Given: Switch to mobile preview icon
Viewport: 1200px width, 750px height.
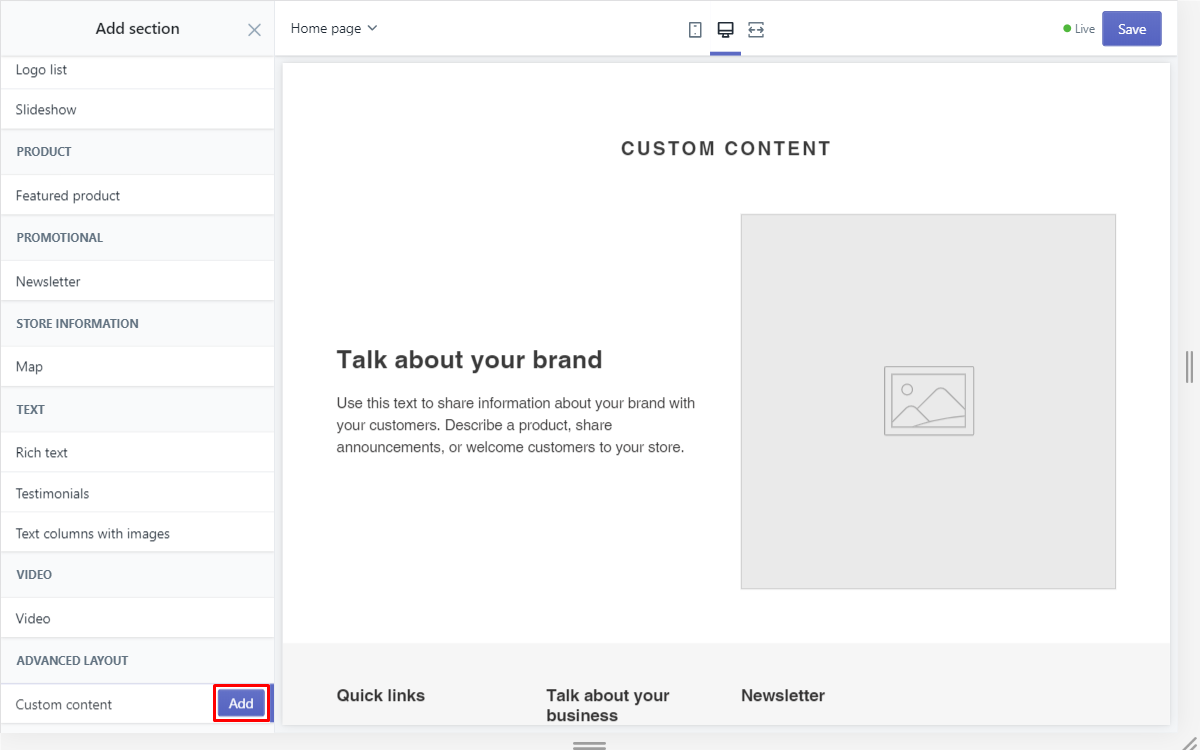Looking at the screenshot, I should 695,30.
